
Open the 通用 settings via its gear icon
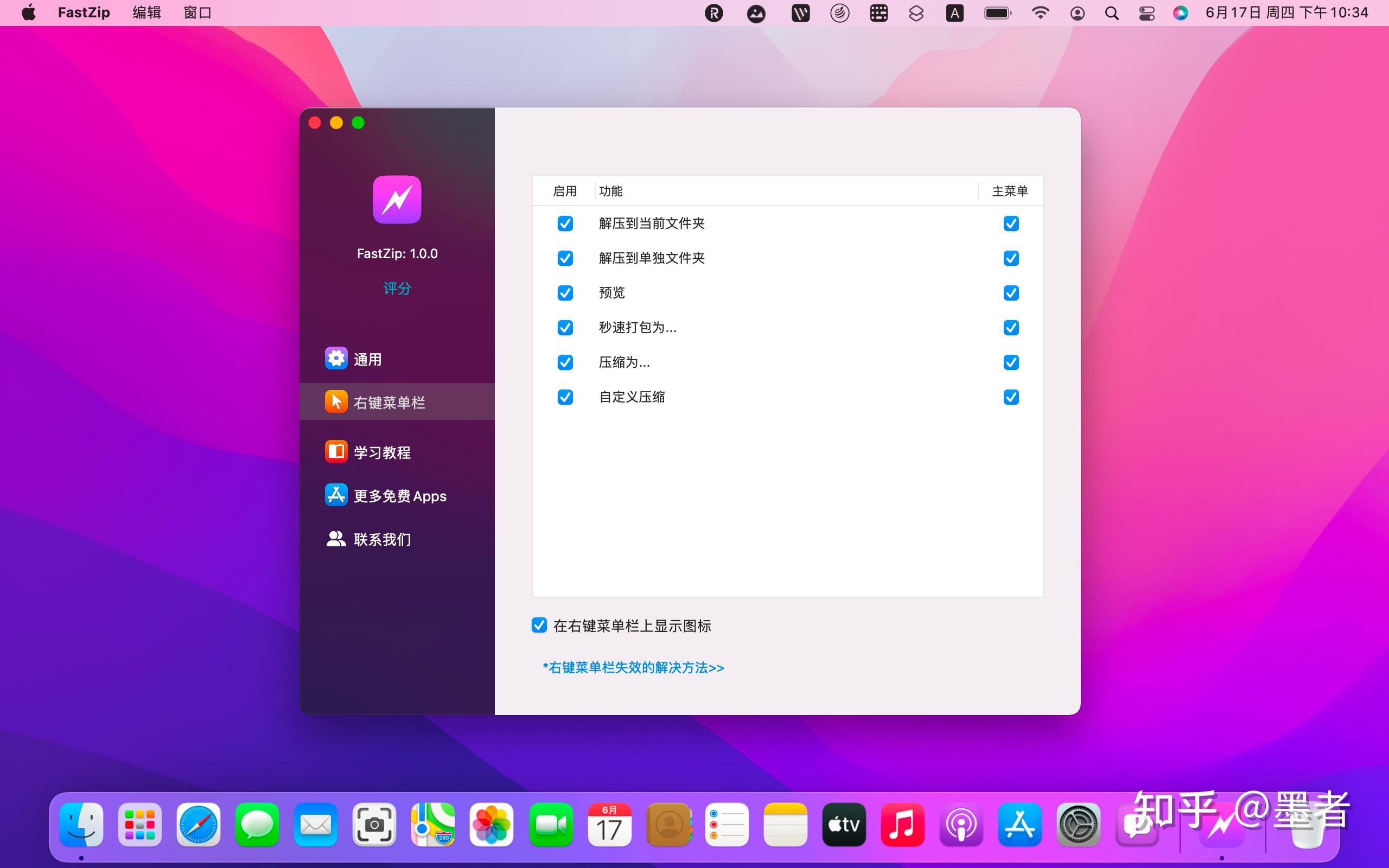336,358
